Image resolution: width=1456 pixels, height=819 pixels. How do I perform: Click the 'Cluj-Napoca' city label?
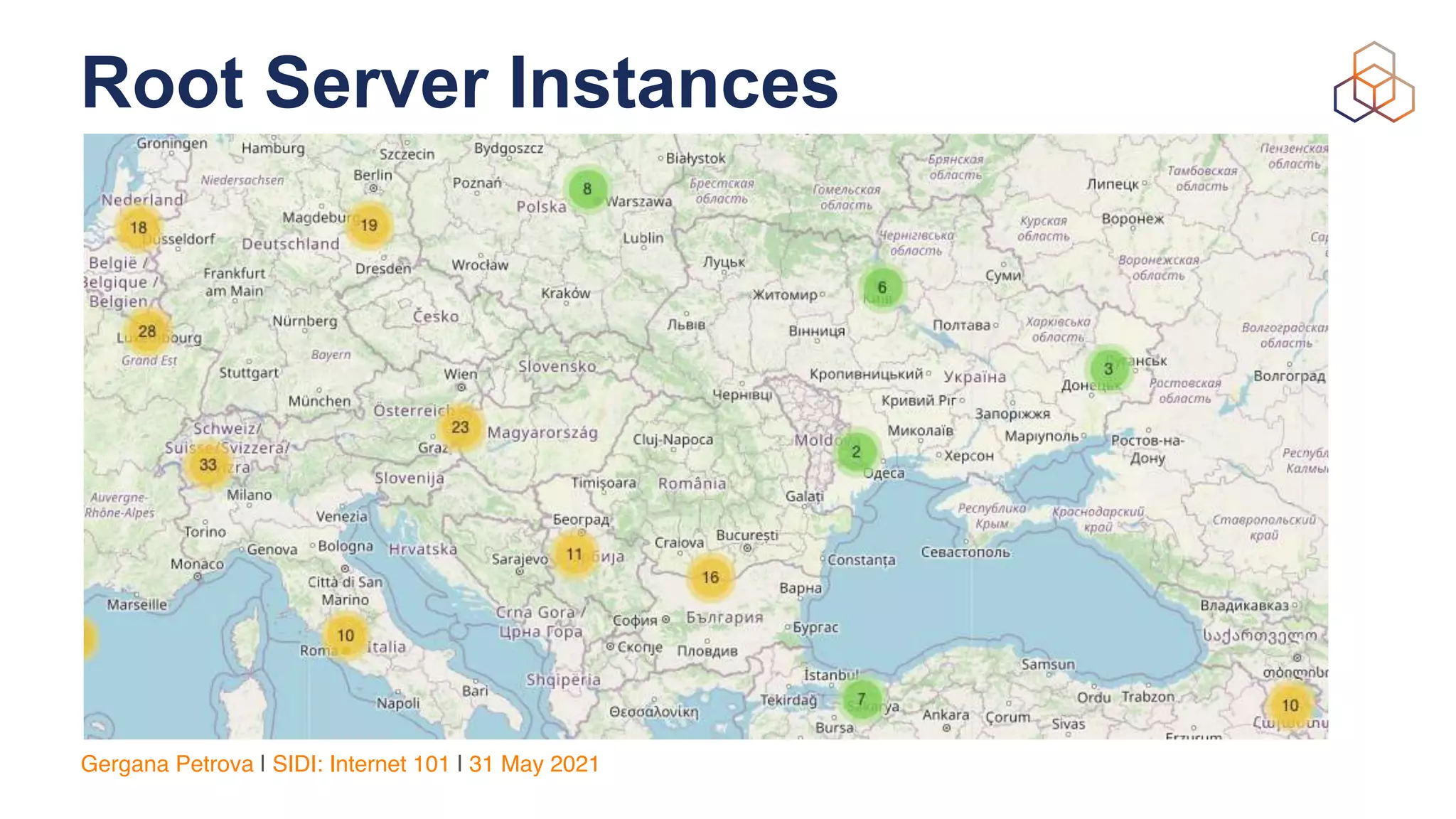click(673, 439)
